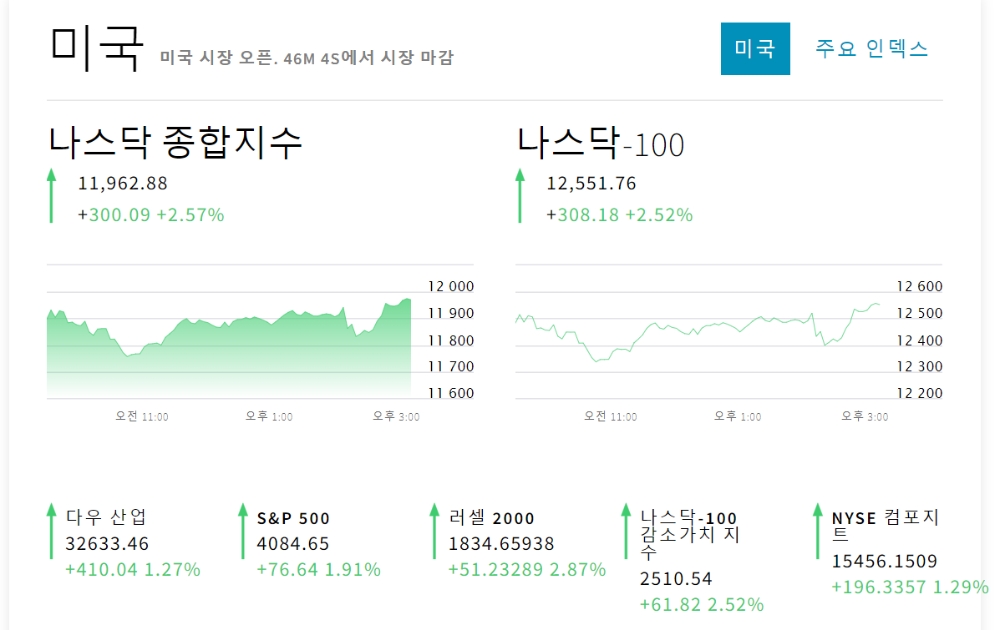Click the 나스닥-100 line chart

[x=698, y=333]
